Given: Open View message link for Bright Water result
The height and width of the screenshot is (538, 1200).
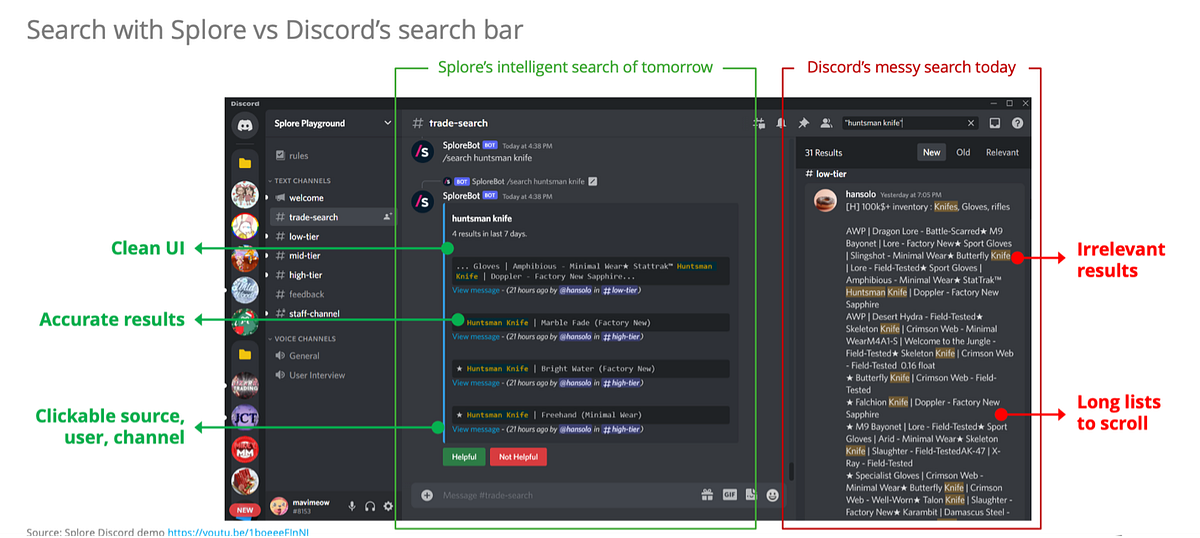Looking at the screenshot, I should [x=476, y=383].
